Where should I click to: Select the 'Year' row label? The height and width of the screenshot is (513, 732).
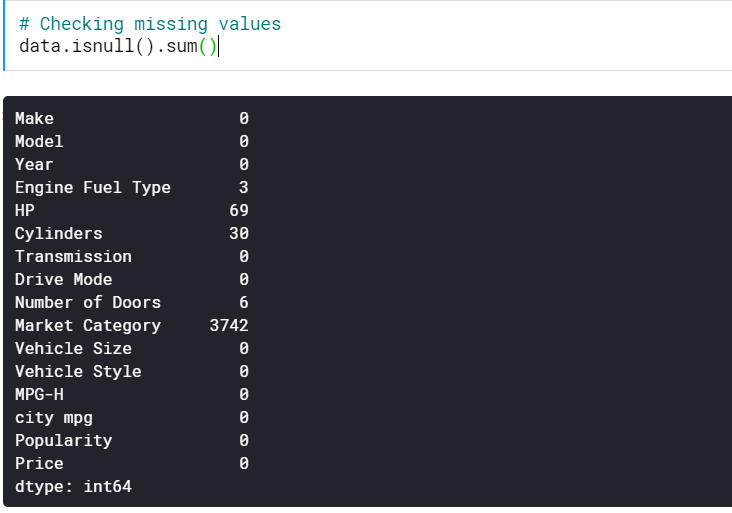pyautogui.click(x=34, y=164)
